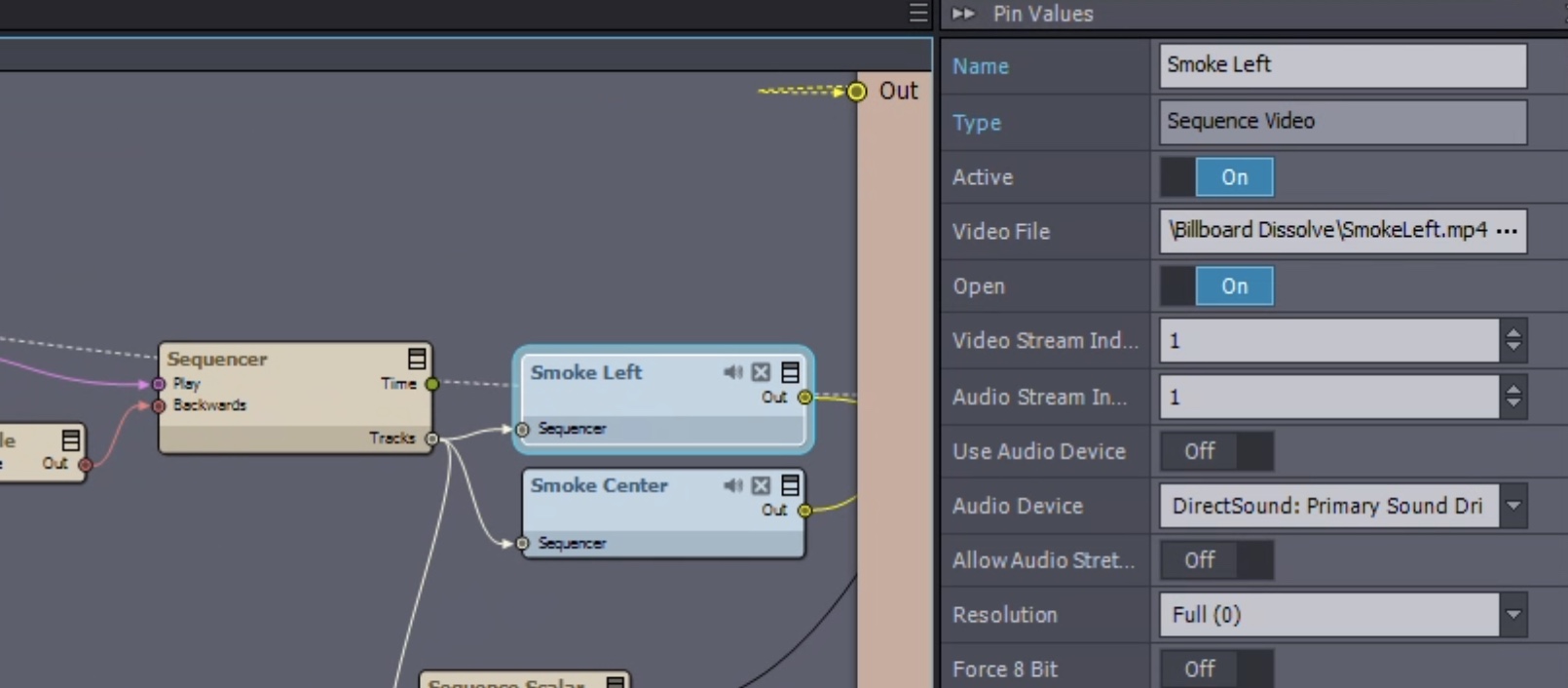Viewport: 1568px width, 688px height.
Task: Click Smoke Center Out pin
Action: 804,510
